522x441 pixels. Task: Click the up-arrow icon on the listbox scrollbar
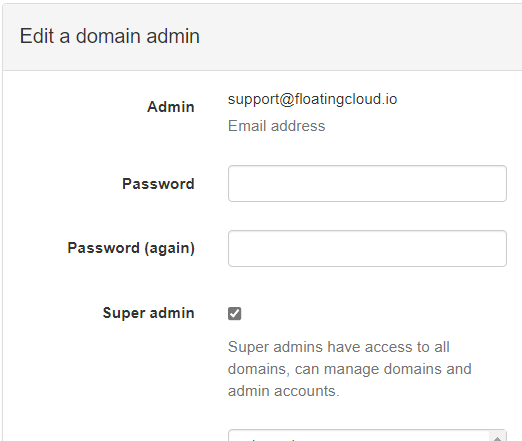click(x=497, y=439)
